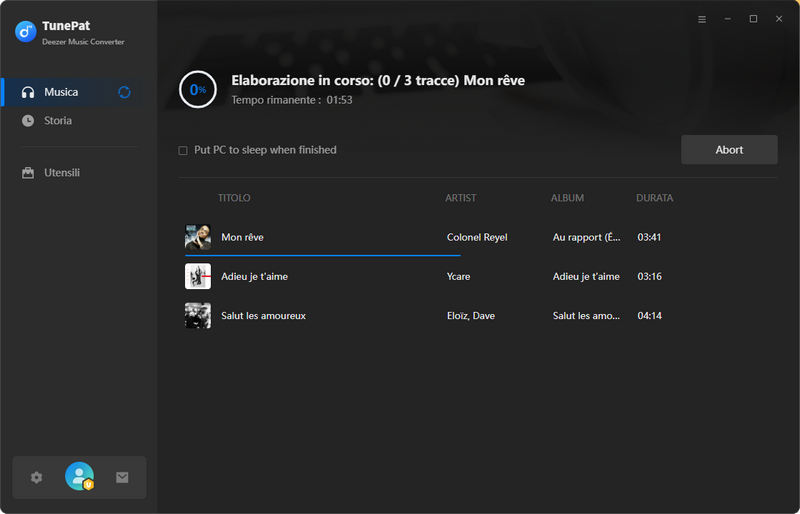Click the toolbox icon beside Utensili
This screenshot has width=800, height=514.
click(x=28, y=173)
